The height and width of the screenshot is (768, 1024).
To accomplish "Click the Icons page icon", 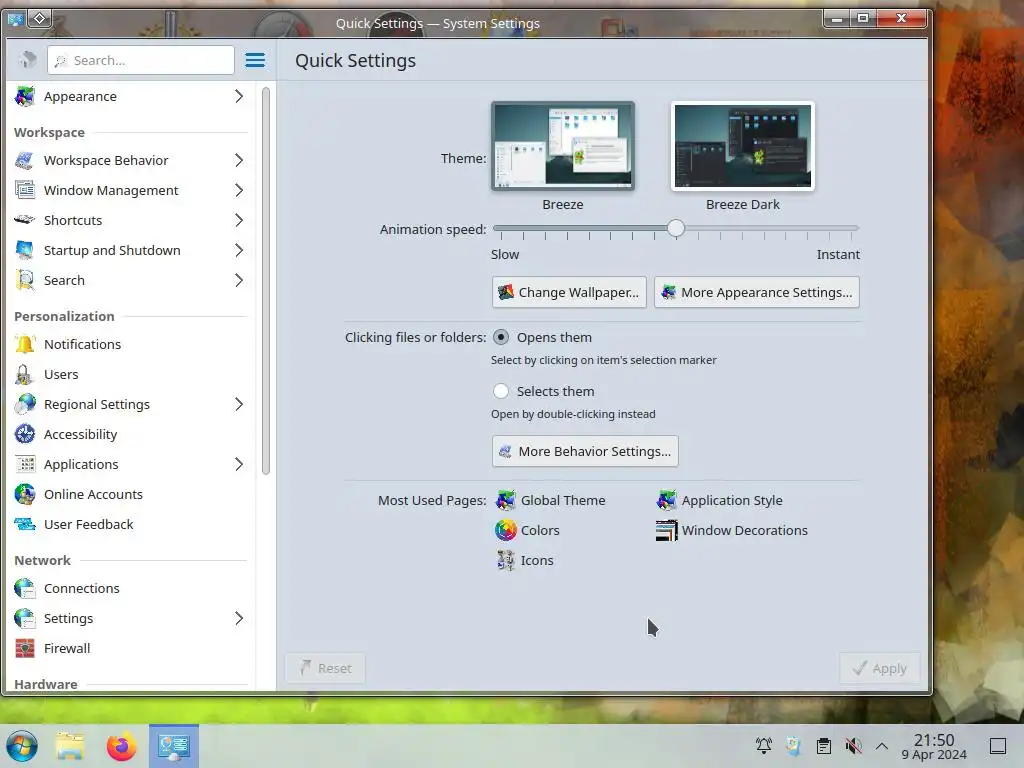I will point(505,560).
